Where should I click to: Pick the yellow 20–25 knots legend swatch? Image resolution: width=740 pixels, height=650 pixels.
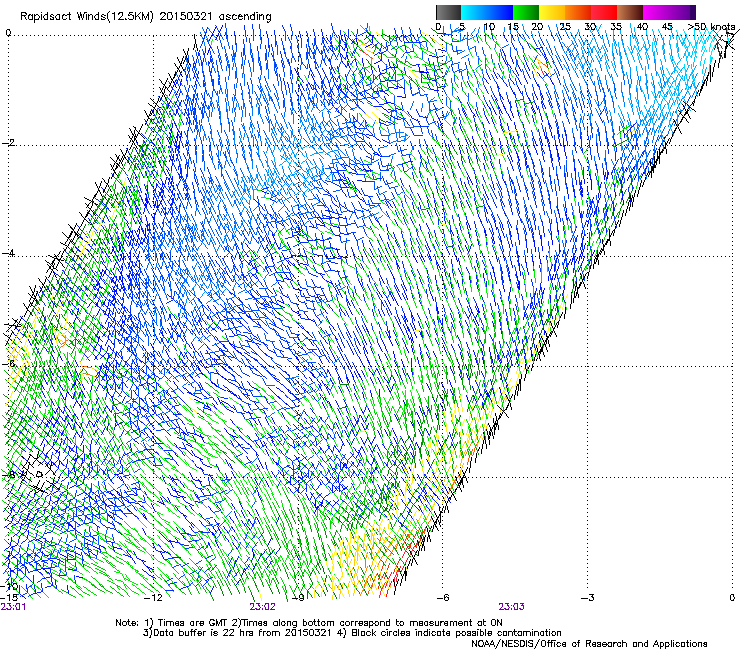(x=552, y=12)
